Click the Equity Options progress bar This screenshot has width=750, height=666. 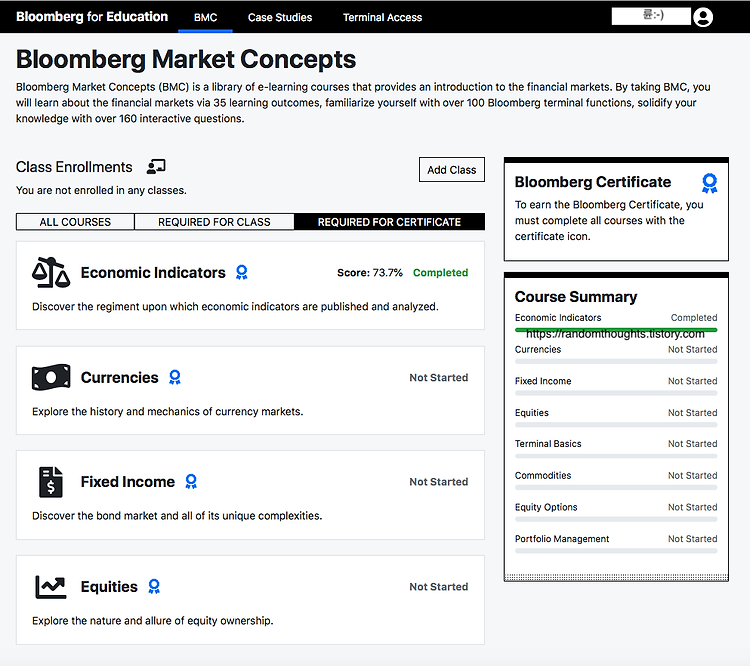pos(616,519)
